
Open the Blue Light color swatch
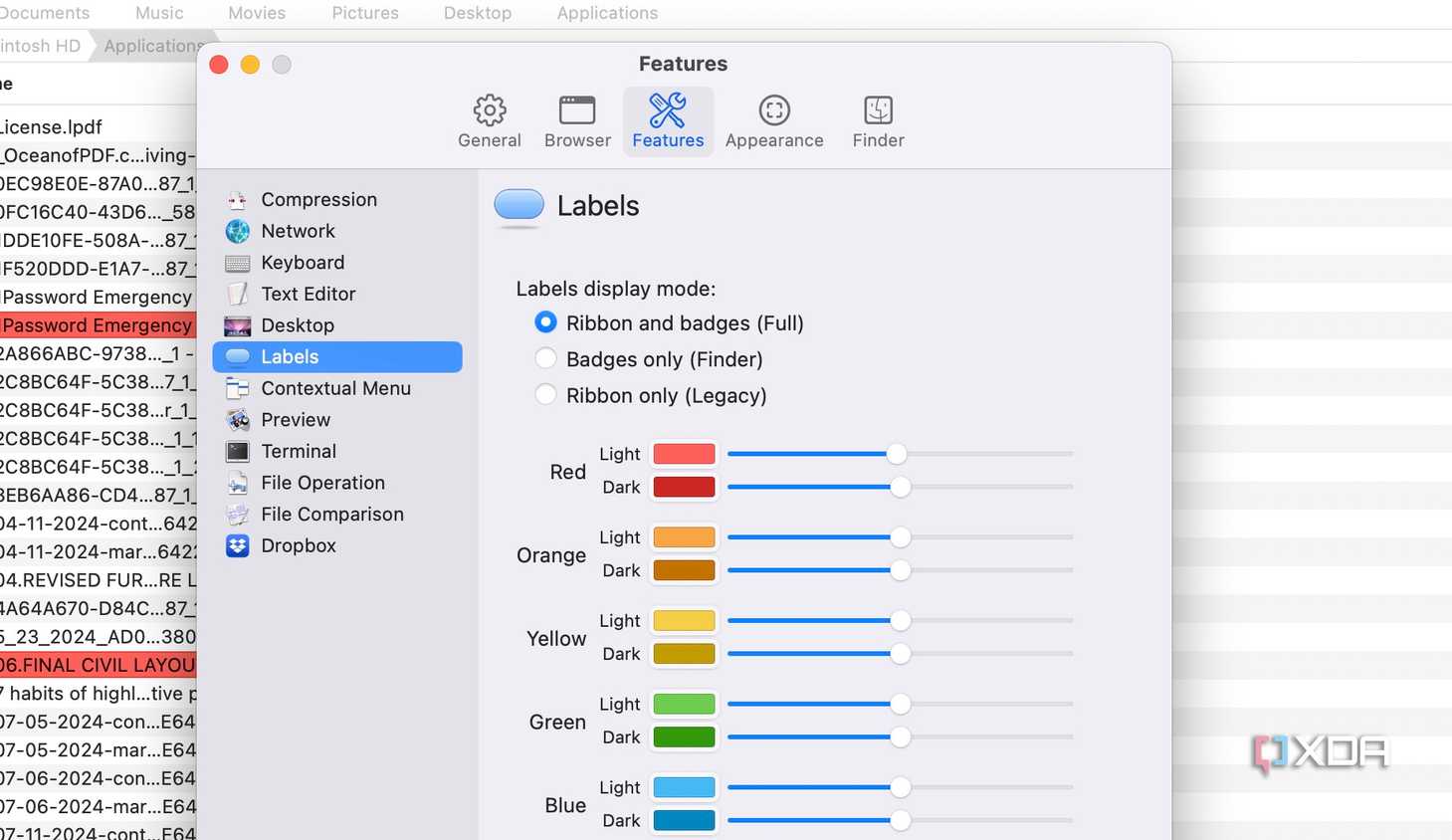(684, 787)
